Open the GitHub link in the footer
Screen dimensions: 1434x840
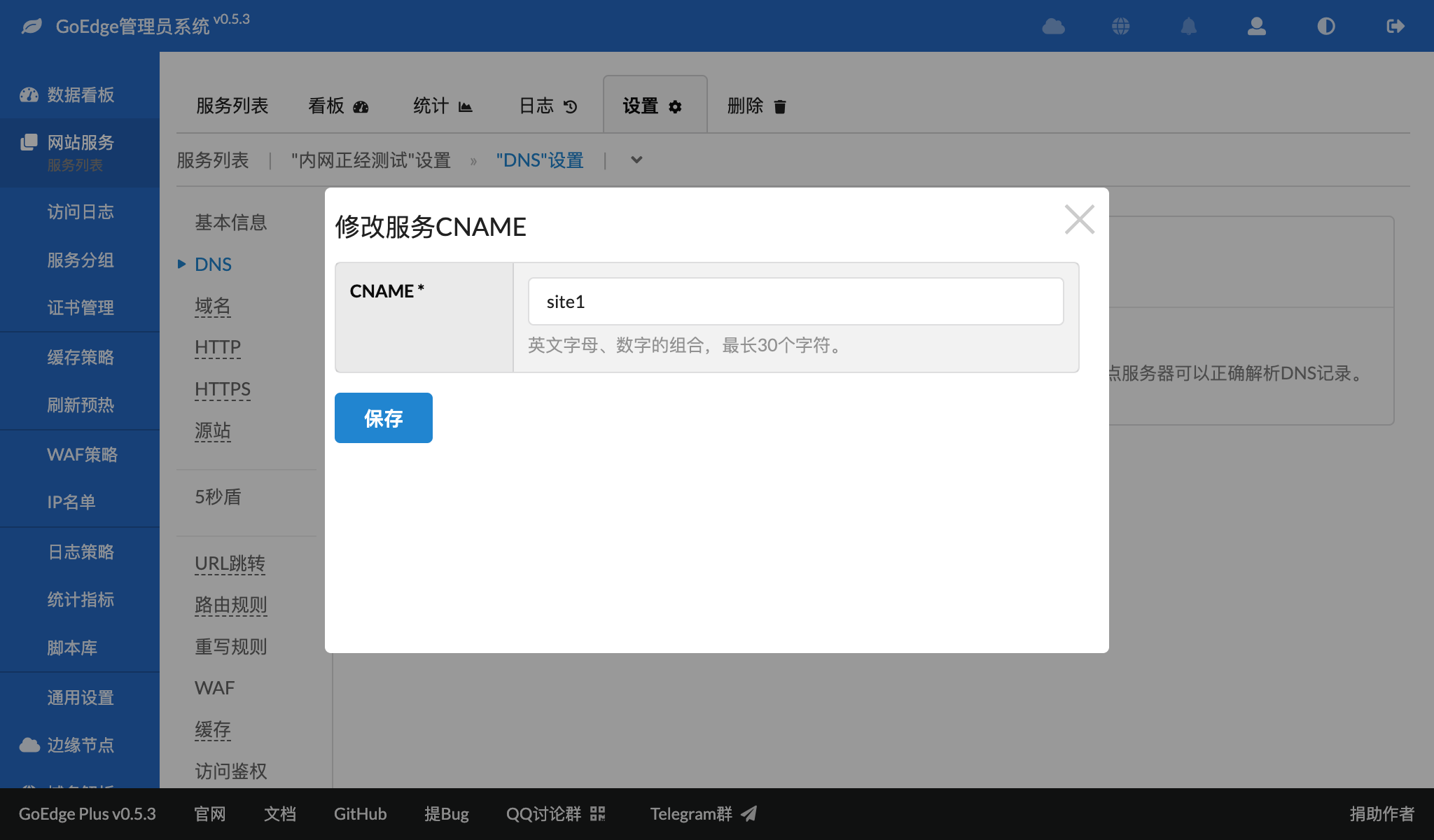[360, 813]
